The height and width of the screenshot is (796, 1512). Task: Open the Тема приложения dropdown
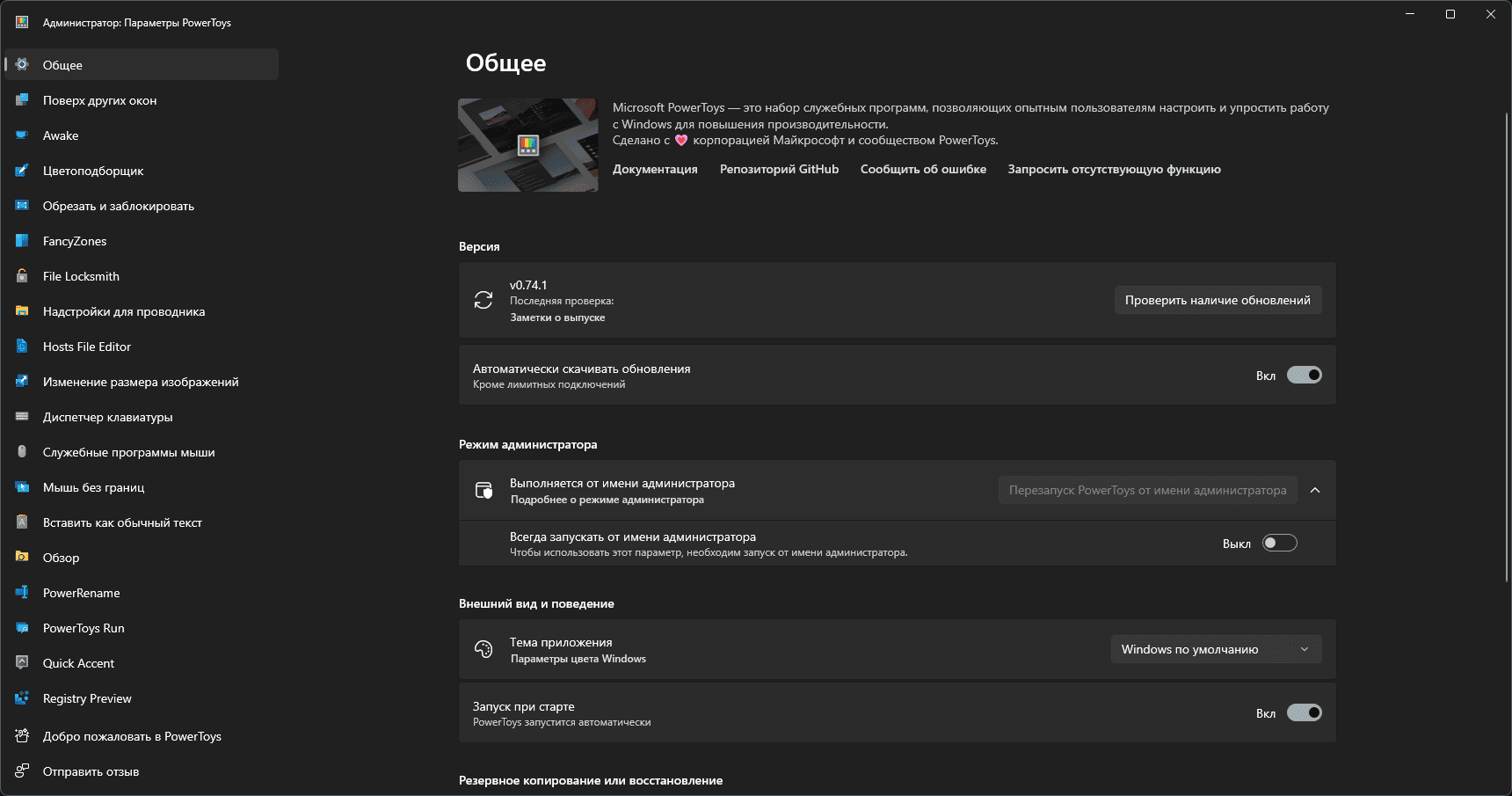click(x=1217, y=649)
